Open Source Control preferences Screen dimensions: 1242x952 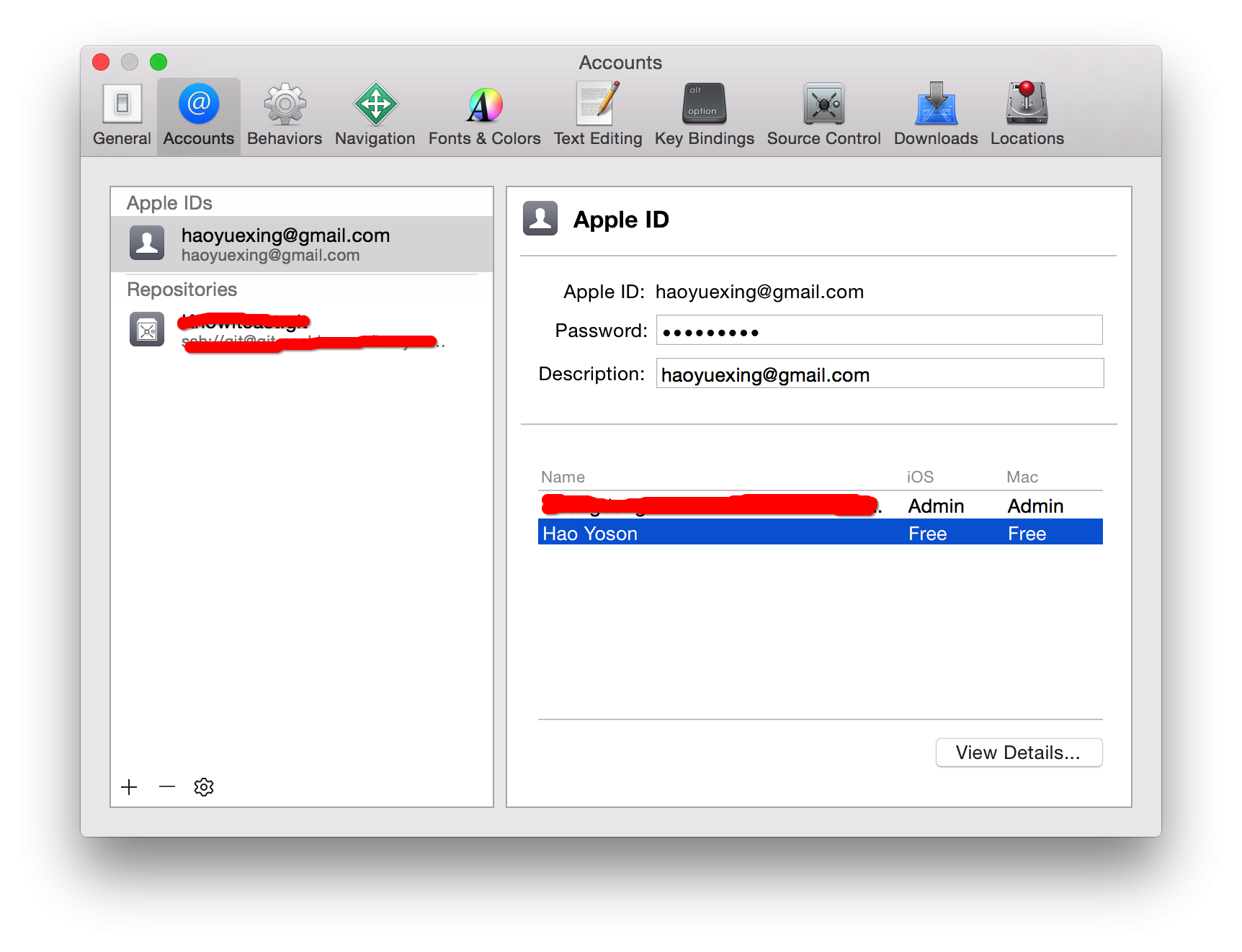point(823,115)
